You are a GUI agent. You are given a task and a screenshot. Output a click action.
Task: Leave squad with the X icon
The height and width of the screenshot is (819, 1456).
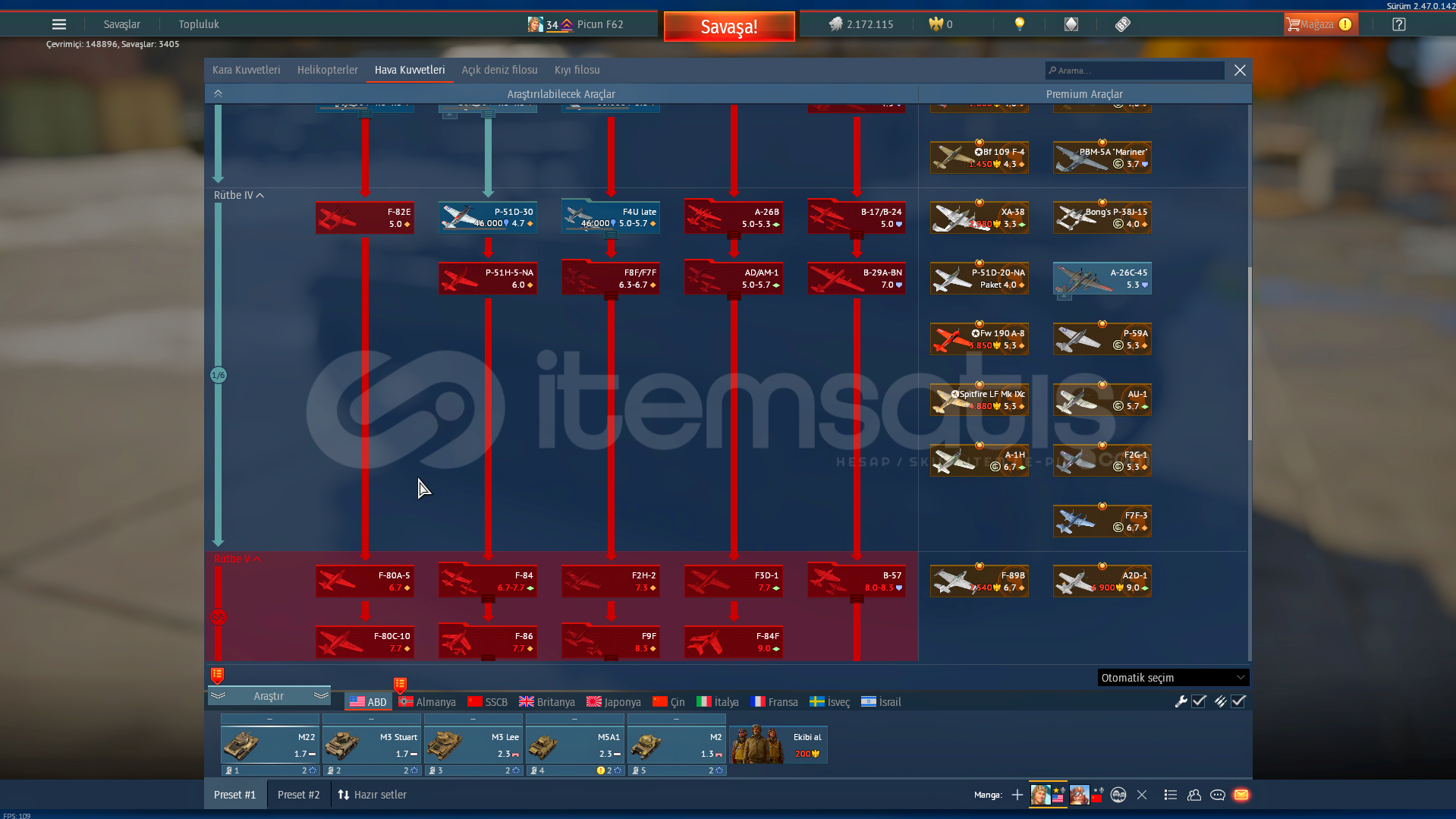tap(1142, 795)
